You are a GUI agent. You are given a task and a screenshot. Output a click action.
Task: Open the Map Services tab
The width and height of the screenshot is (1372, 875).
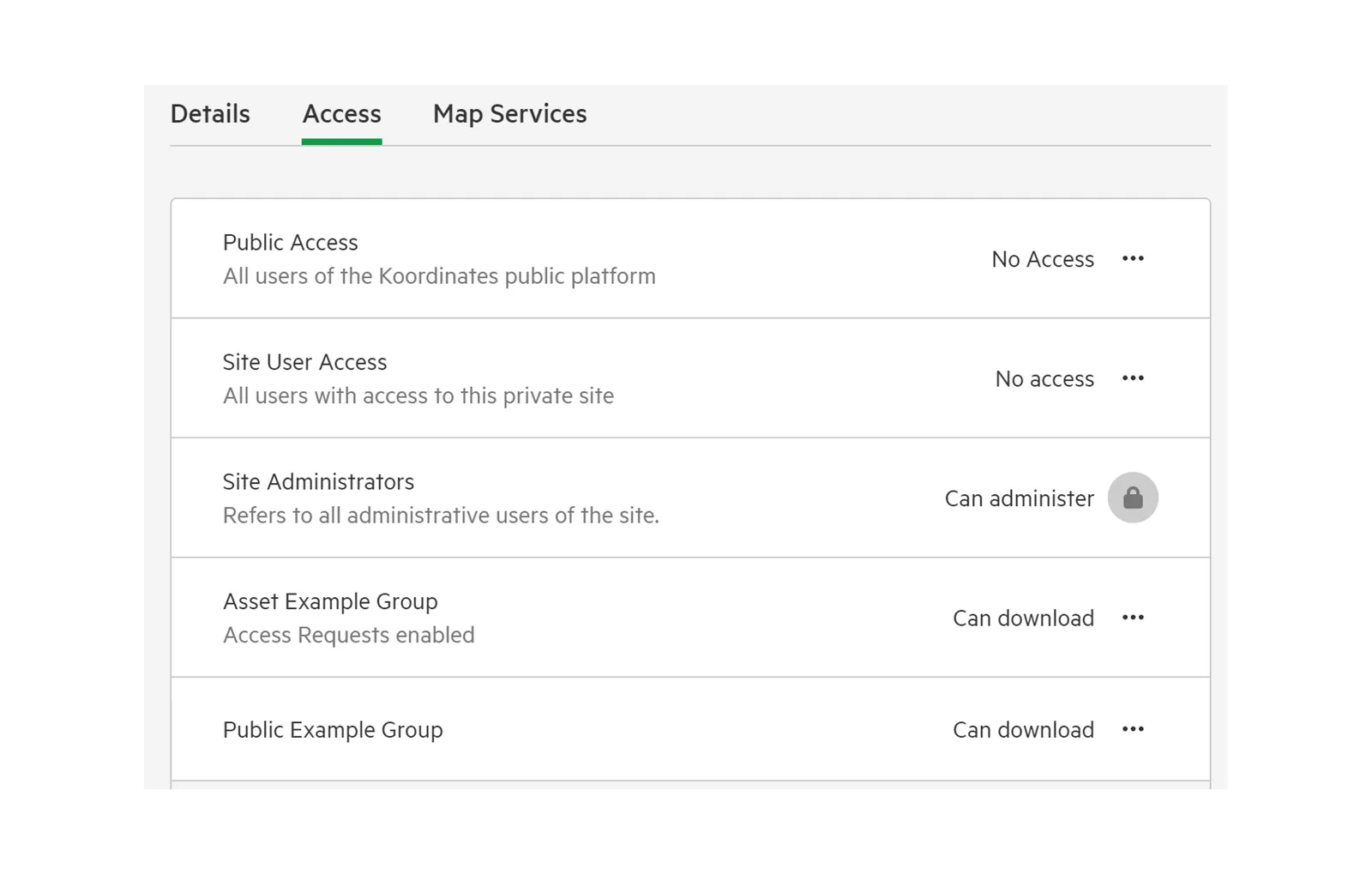click(509, 114)
